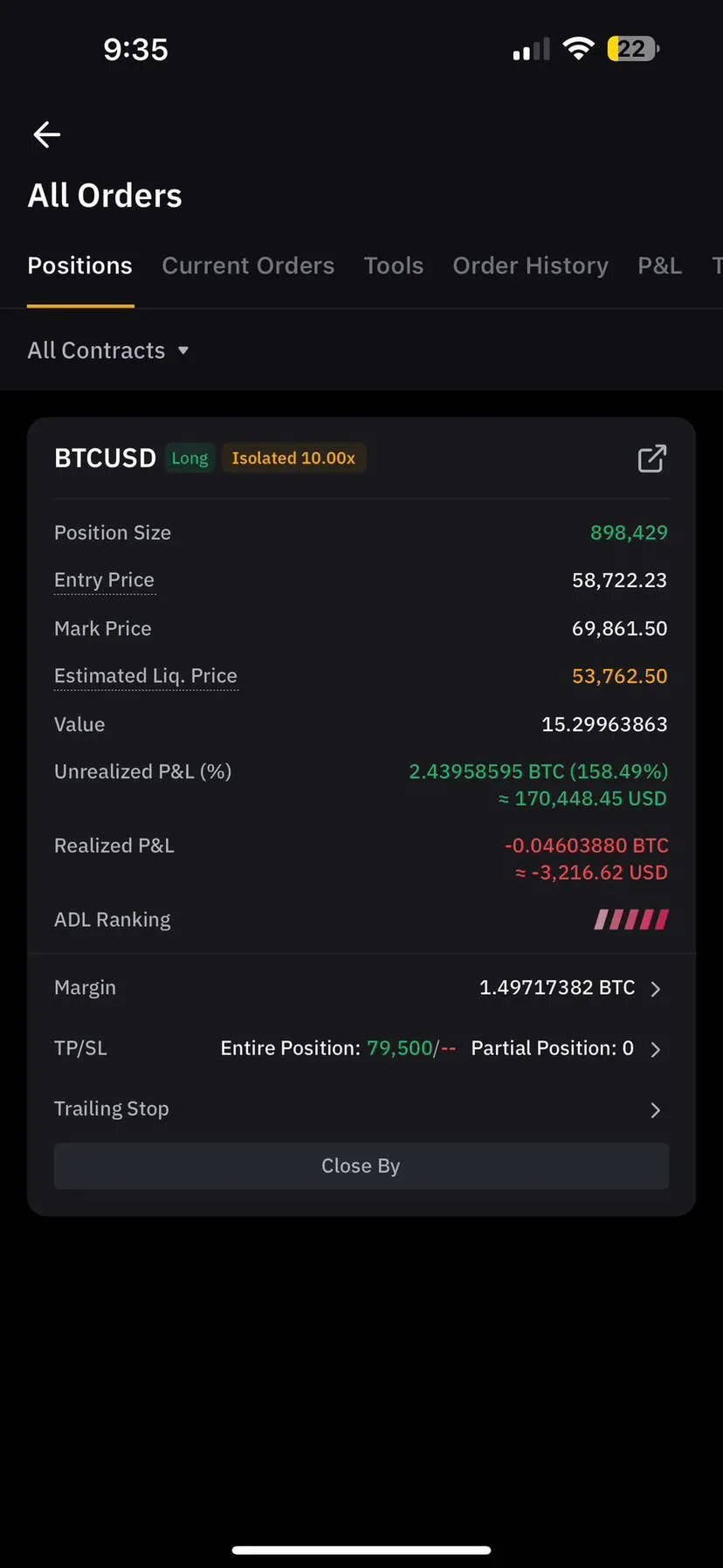Open the Order History tab

pos(530,266)
